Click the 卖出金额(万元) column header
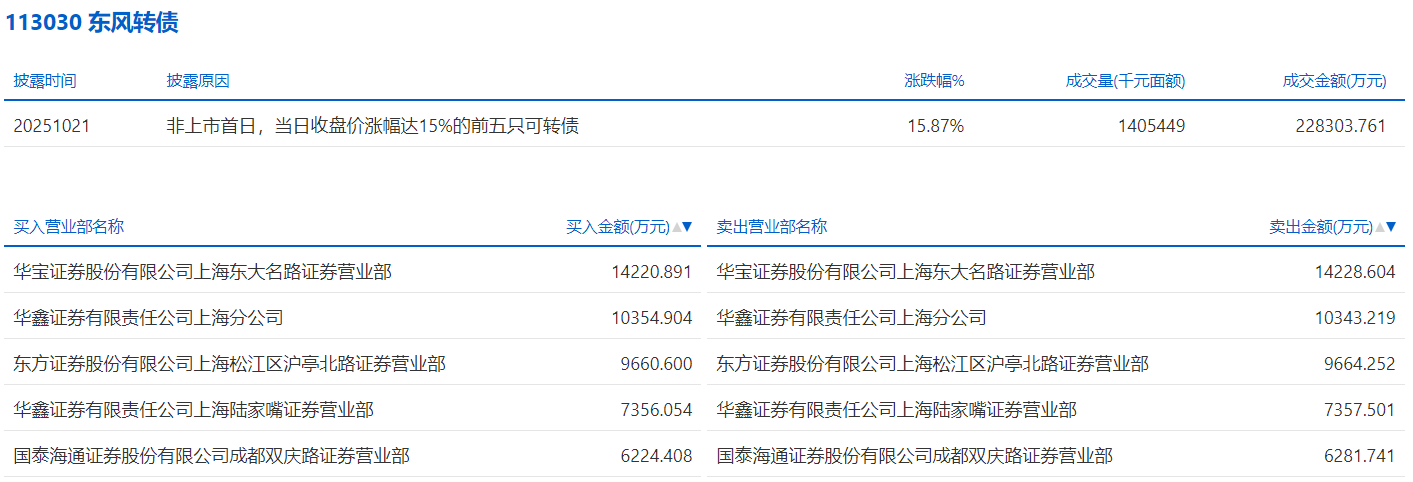Viewport: 1413px width, 482px height. (1321, 227)
